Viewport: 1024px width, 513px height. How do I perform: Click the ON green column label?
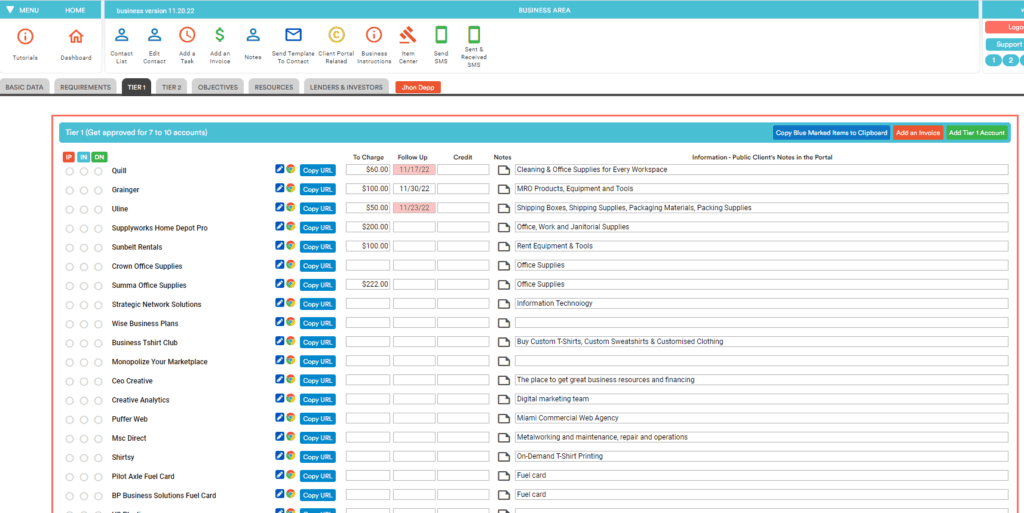(x=100, y=157)
